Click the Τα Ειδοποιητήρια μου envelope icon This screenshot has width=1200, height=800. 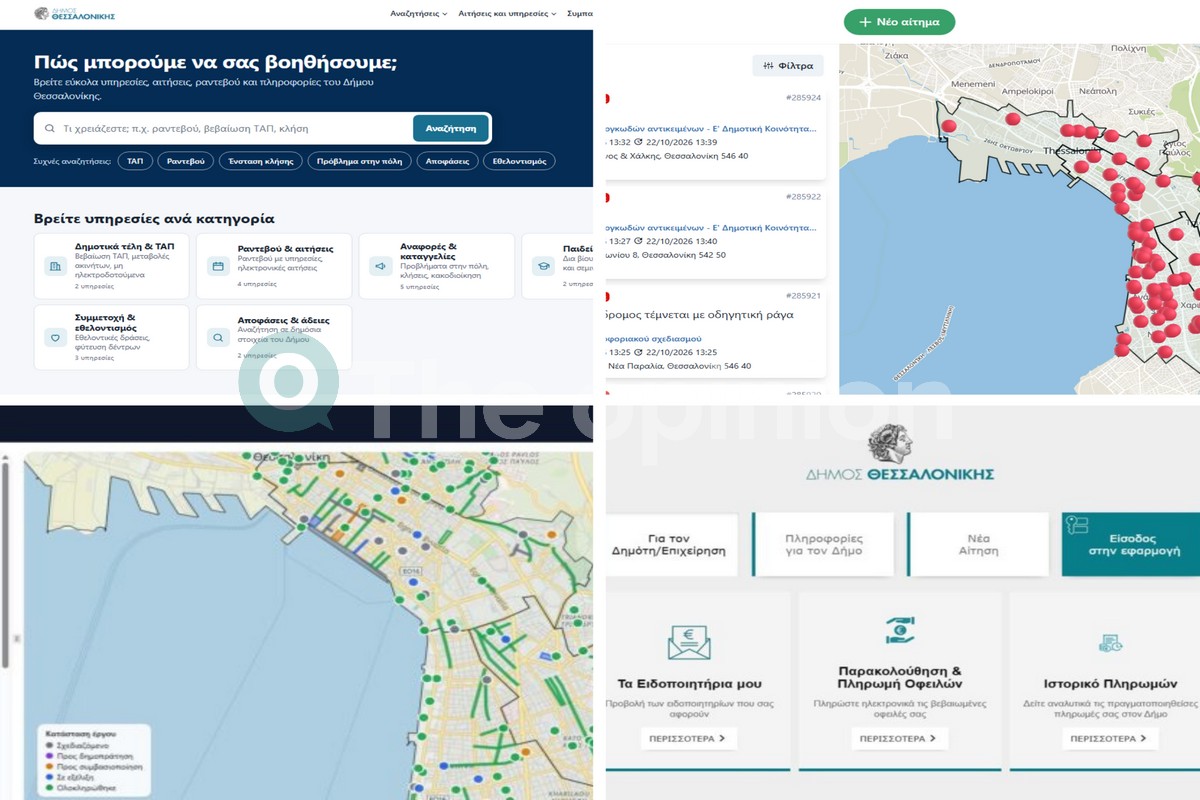[689, 641]
